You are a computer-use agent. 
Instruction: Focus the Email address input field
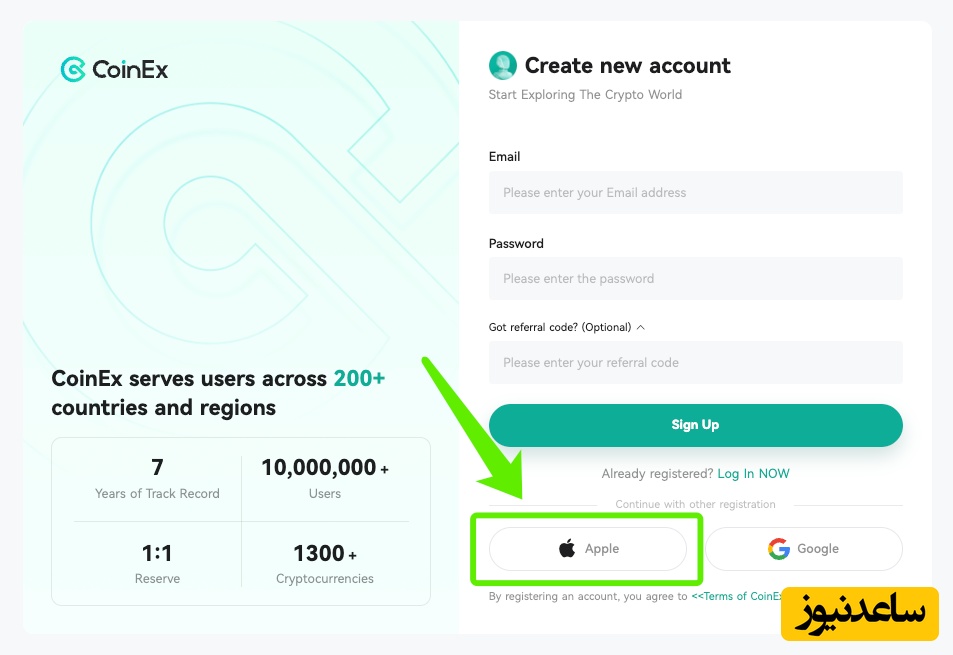click(x=695, y=192)
